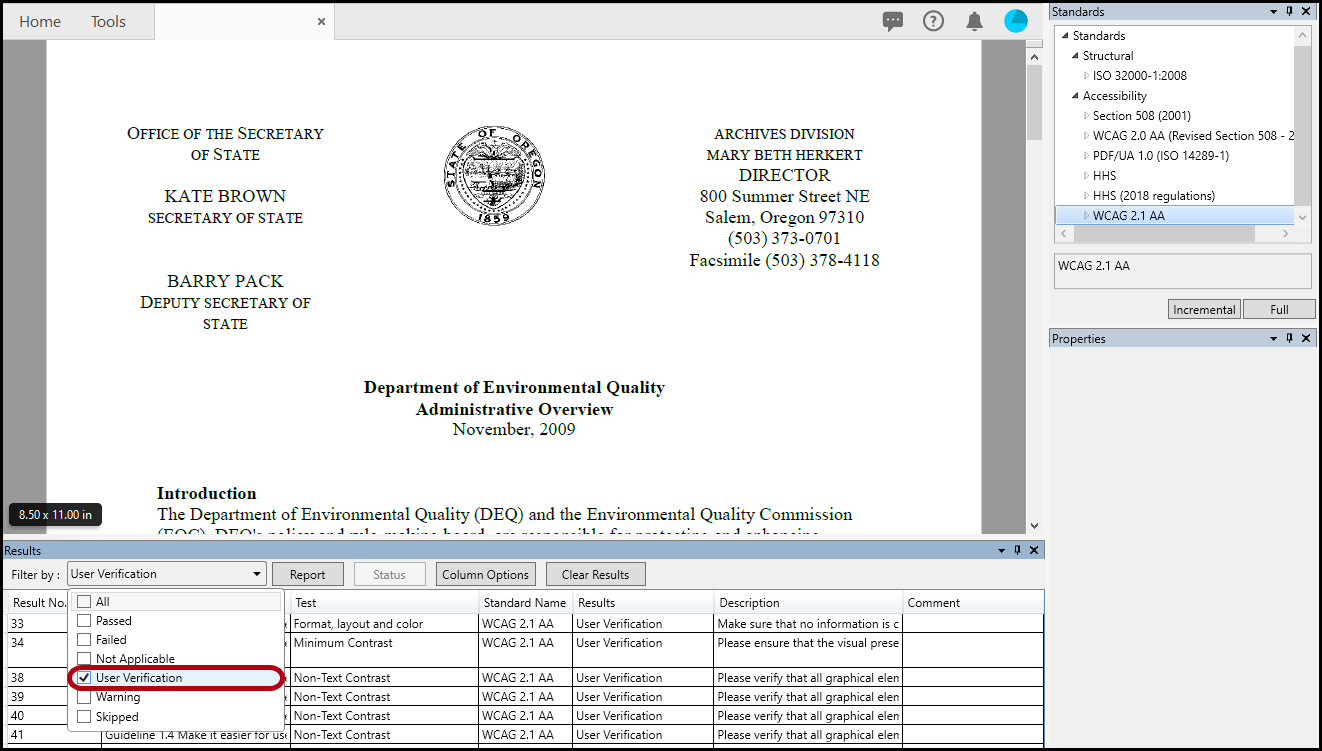
Task: Expand the ISO 32000-1:2008 node arrow
Action: point(1086,76)
